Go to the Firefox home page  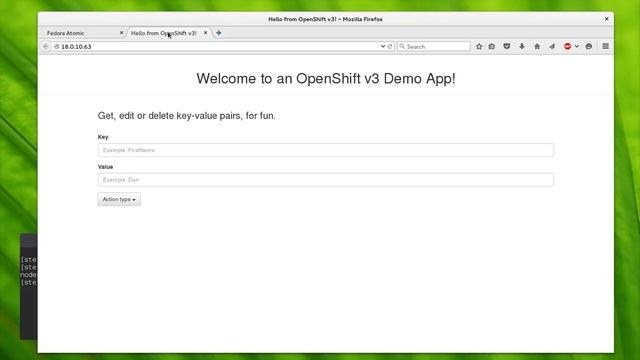[537, 47]
